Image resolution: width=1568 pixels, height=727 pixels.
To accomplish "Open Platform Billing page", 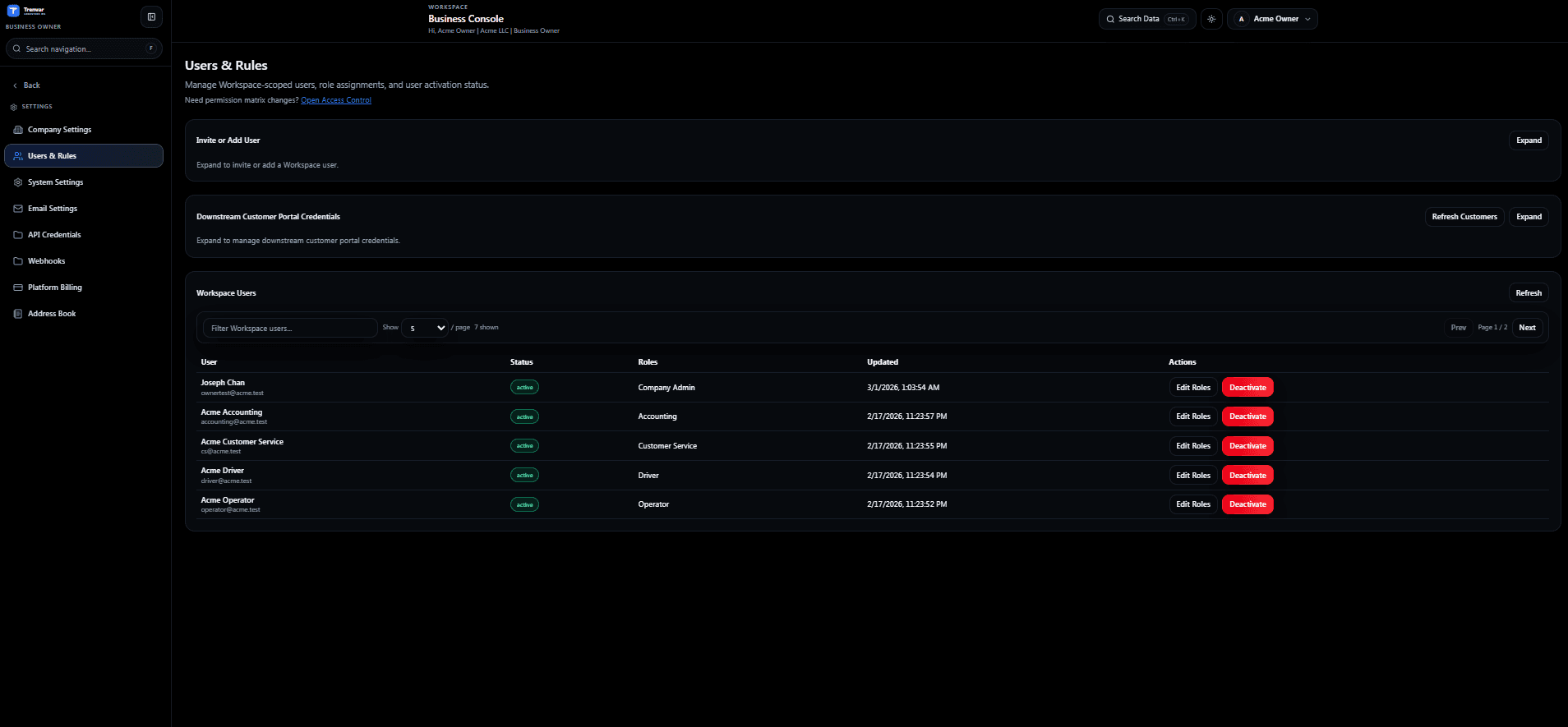I will pos(84,288).
